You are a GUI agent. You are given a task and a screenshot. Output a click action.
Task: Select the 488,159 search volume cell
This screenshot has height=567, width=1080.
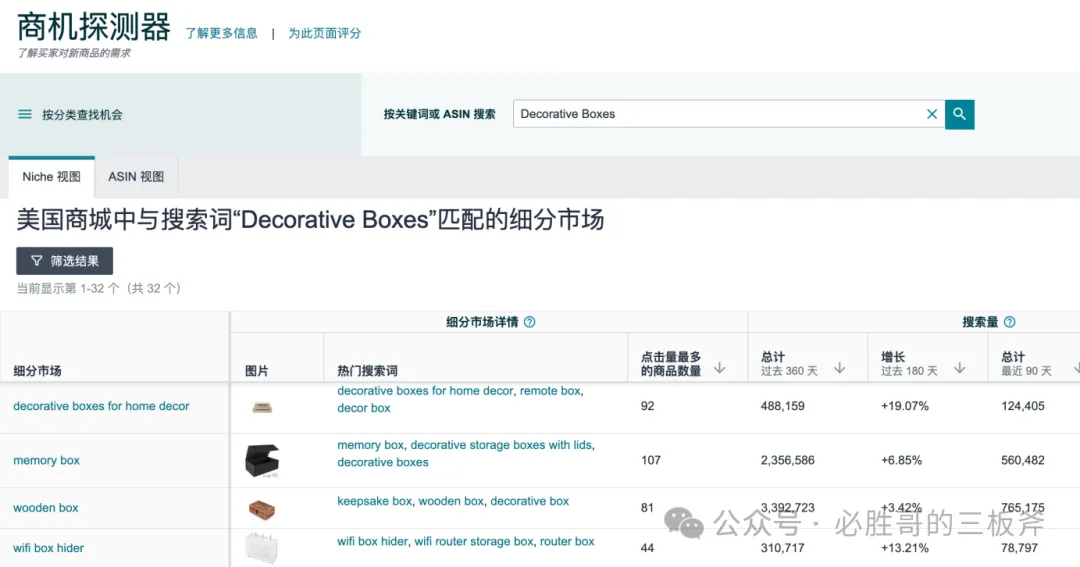(x=782, y=406)
